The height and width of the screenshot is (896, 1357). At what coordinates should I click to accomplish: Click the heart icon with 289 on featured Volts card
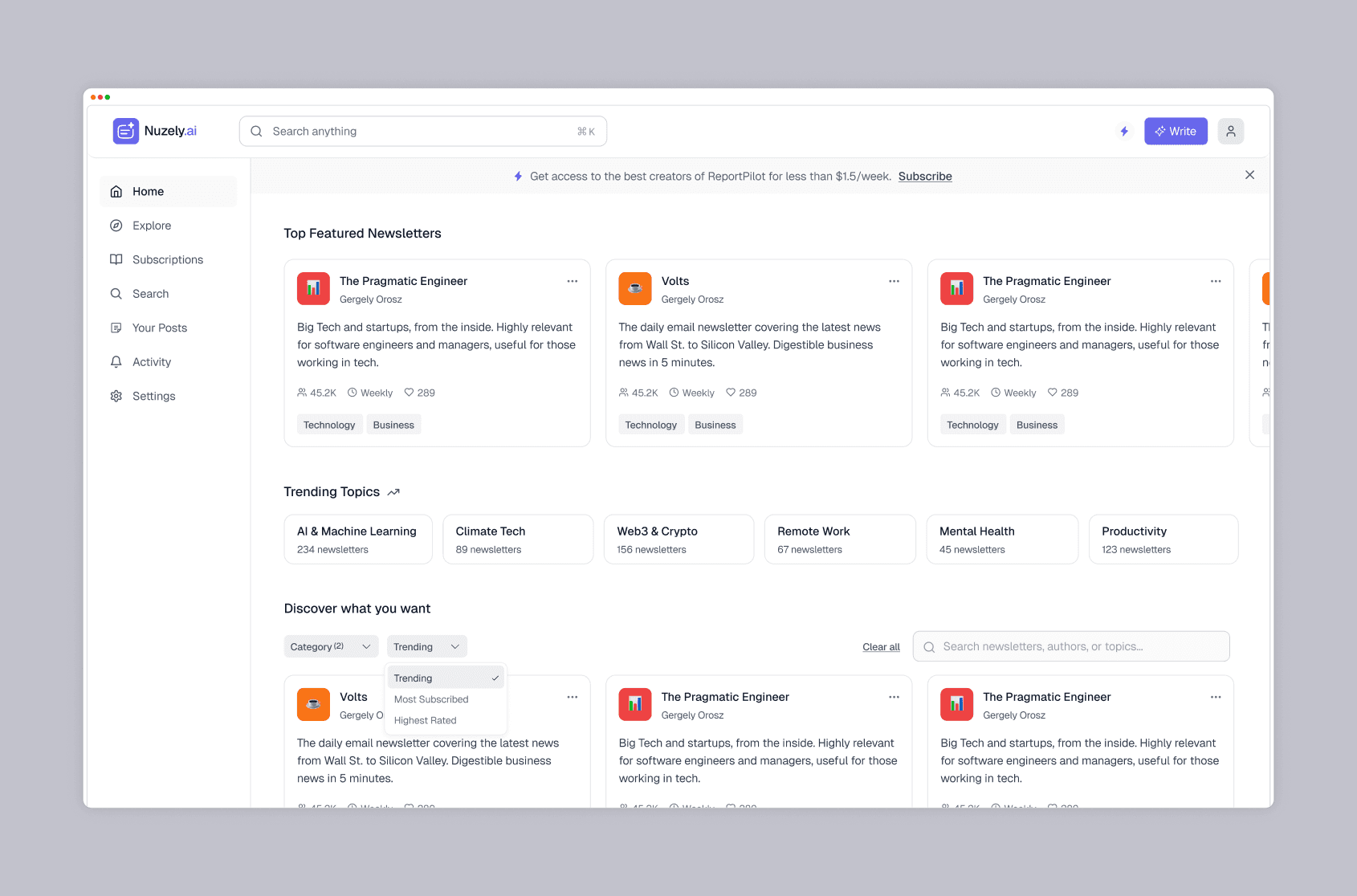731,393
